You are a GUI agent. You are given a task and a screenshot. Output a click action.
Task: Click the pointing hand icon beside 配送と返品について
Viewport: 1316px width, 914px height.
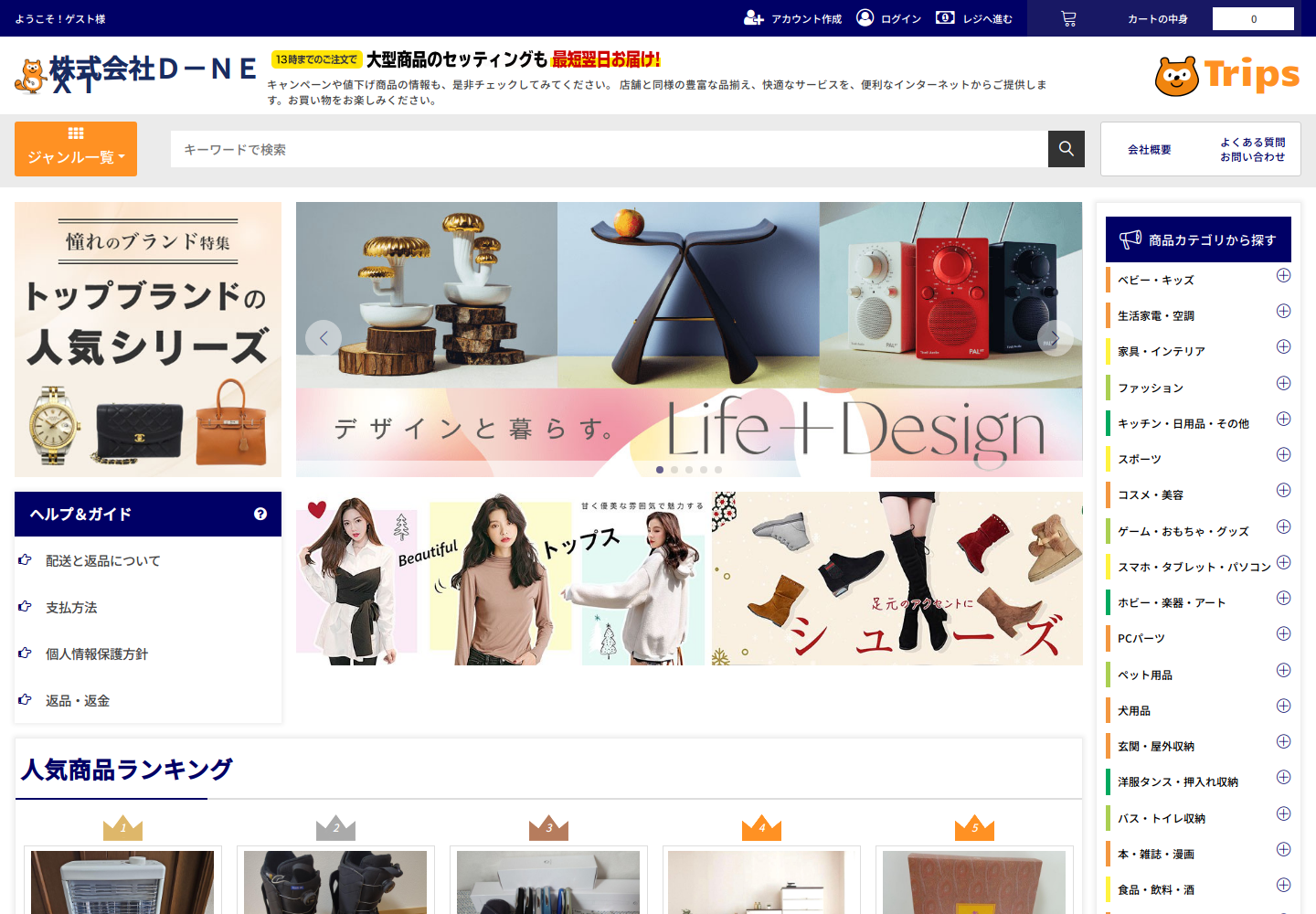point(26,559)
